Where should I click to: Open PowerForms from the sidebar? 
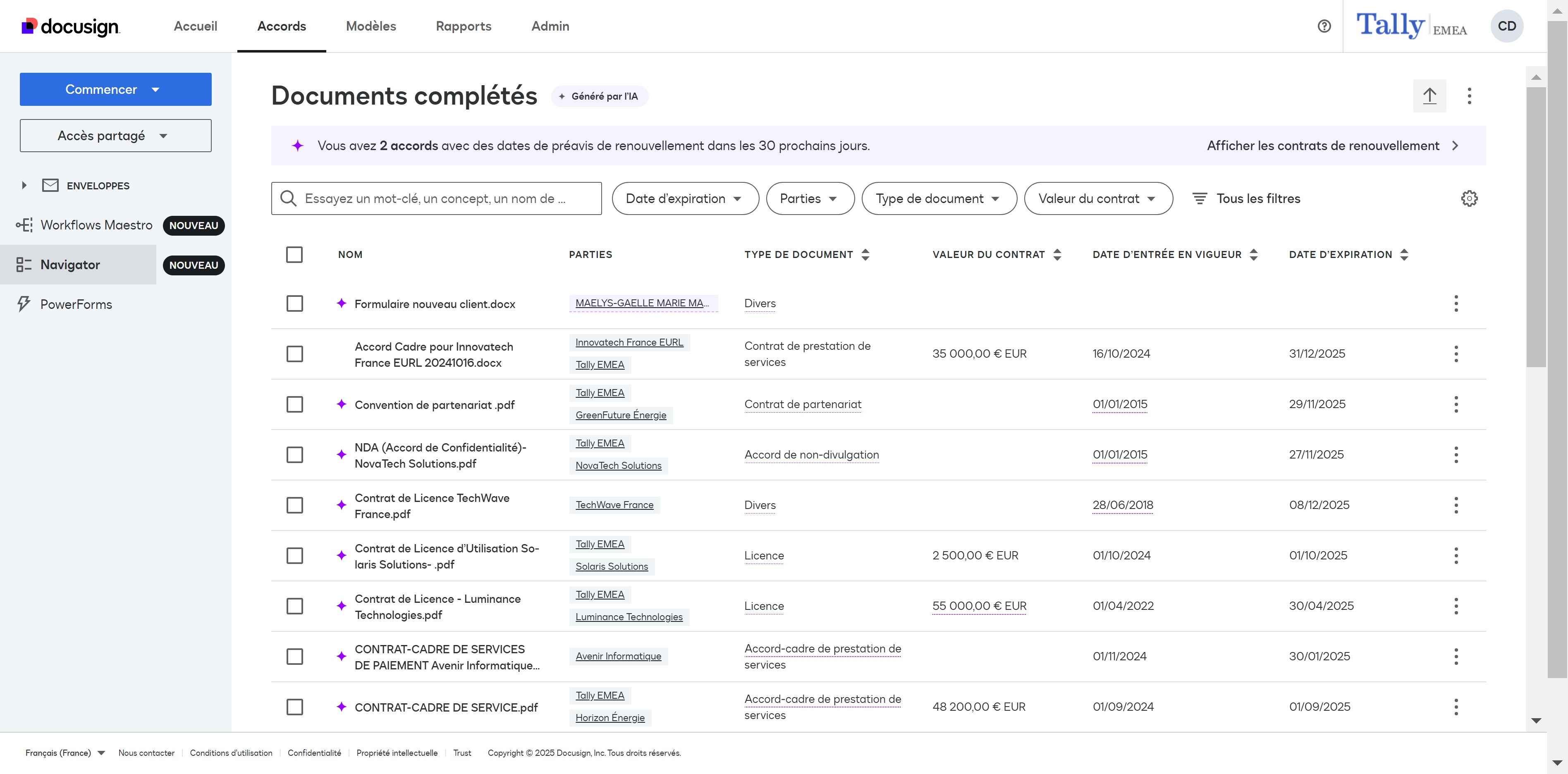pos(76,304)
